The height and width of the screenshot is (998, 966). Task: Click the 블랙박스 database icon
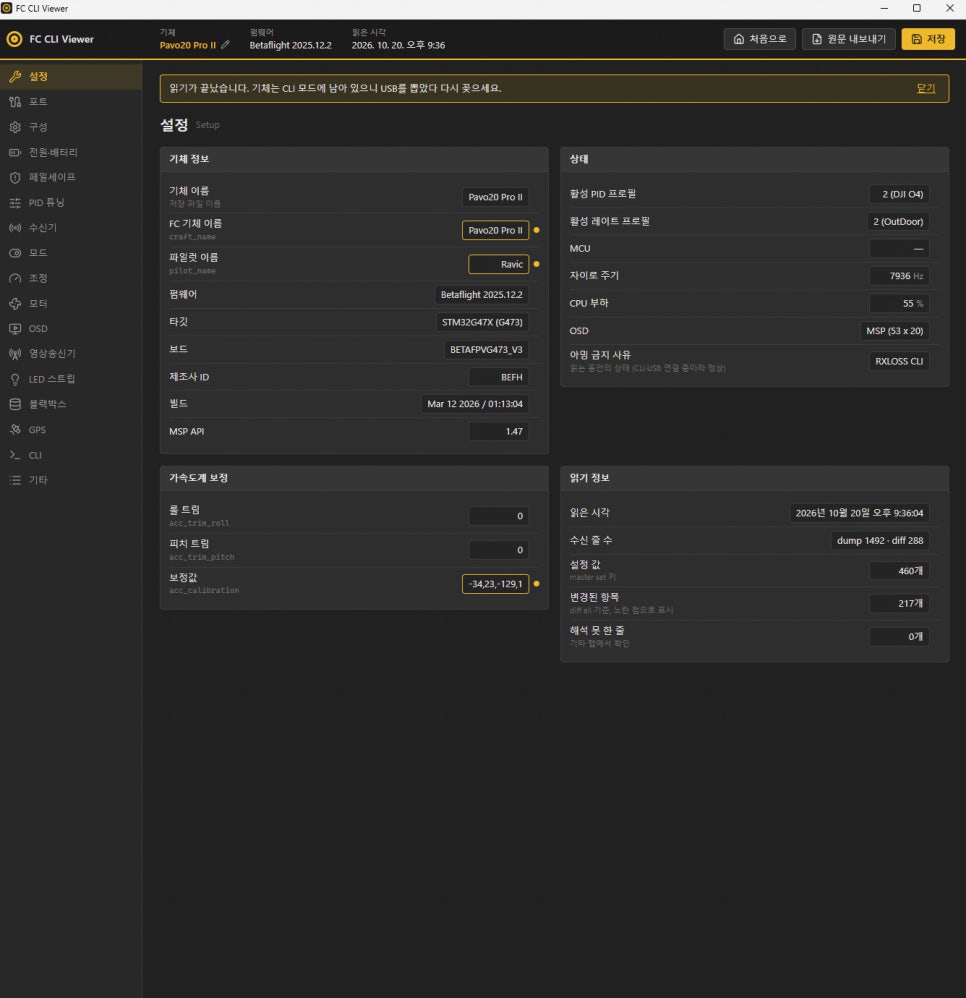pyautogui.click(x=15, y=404)
